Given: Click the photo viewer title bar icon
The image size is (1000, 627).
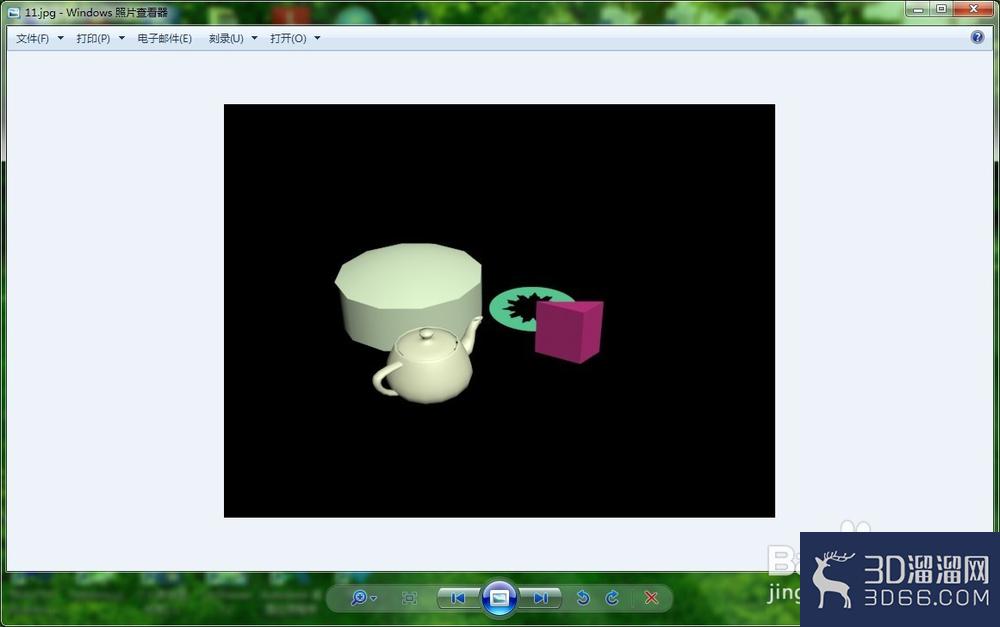Looking at the screenshot, I should coord(14,12).
